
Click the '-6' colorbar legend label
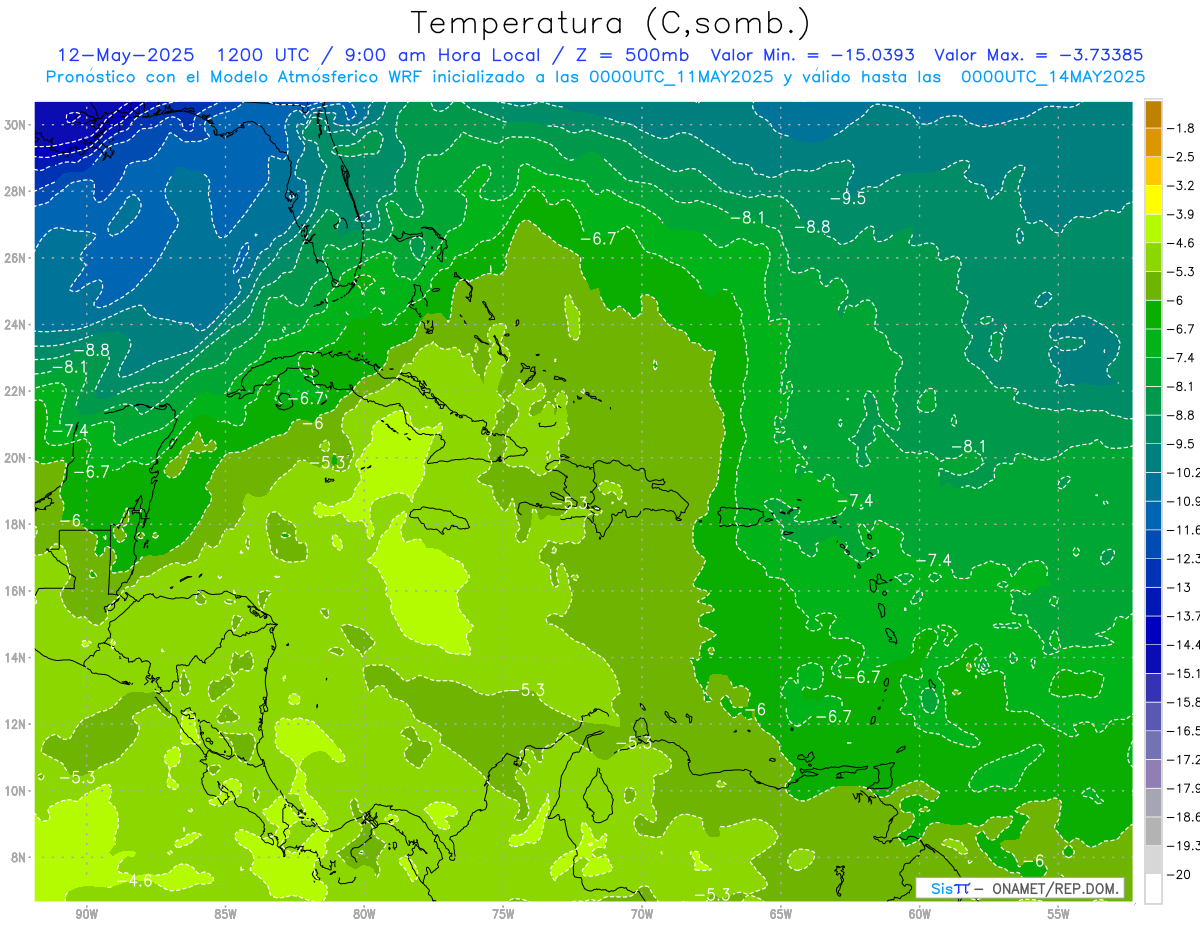click(x=1177, y=300)
